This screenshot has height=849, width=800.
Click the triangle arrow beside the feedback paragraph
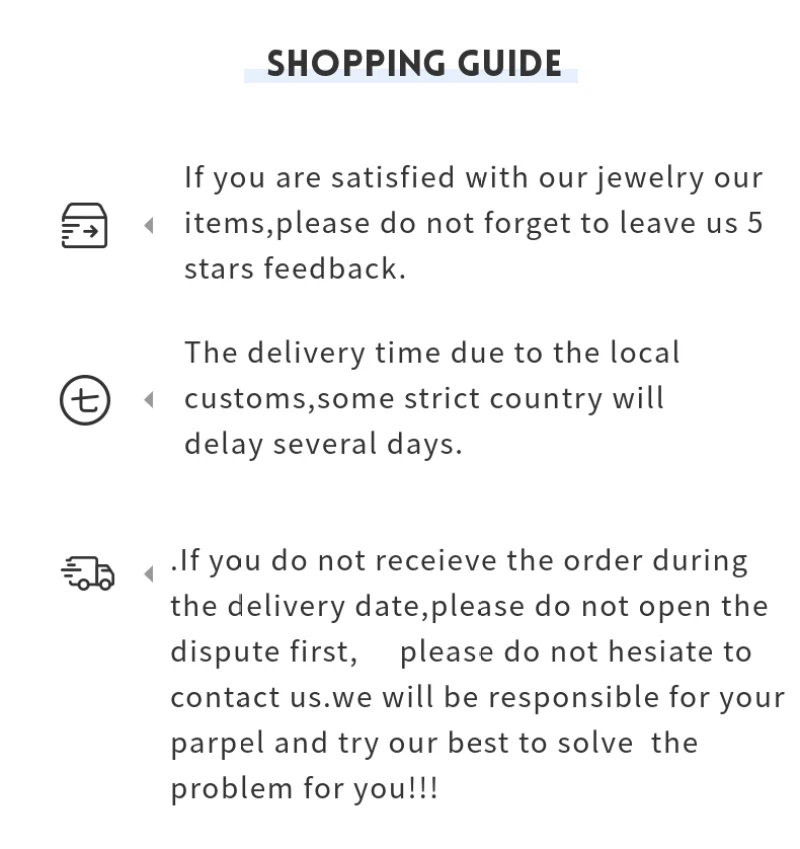point(149,225)
